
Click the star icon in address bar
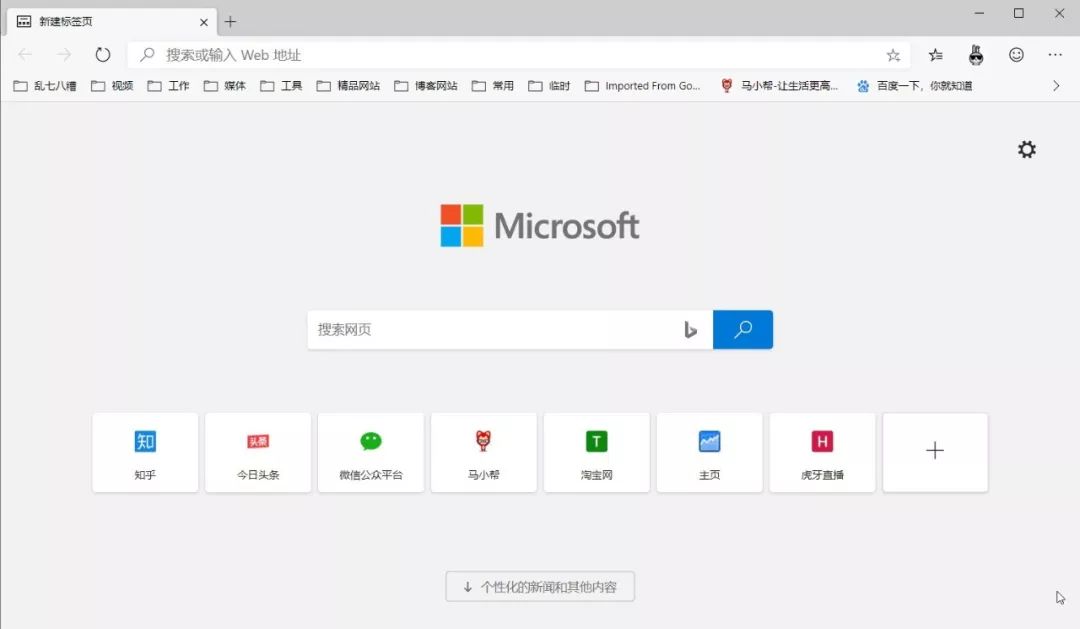(x=893, y=55)
